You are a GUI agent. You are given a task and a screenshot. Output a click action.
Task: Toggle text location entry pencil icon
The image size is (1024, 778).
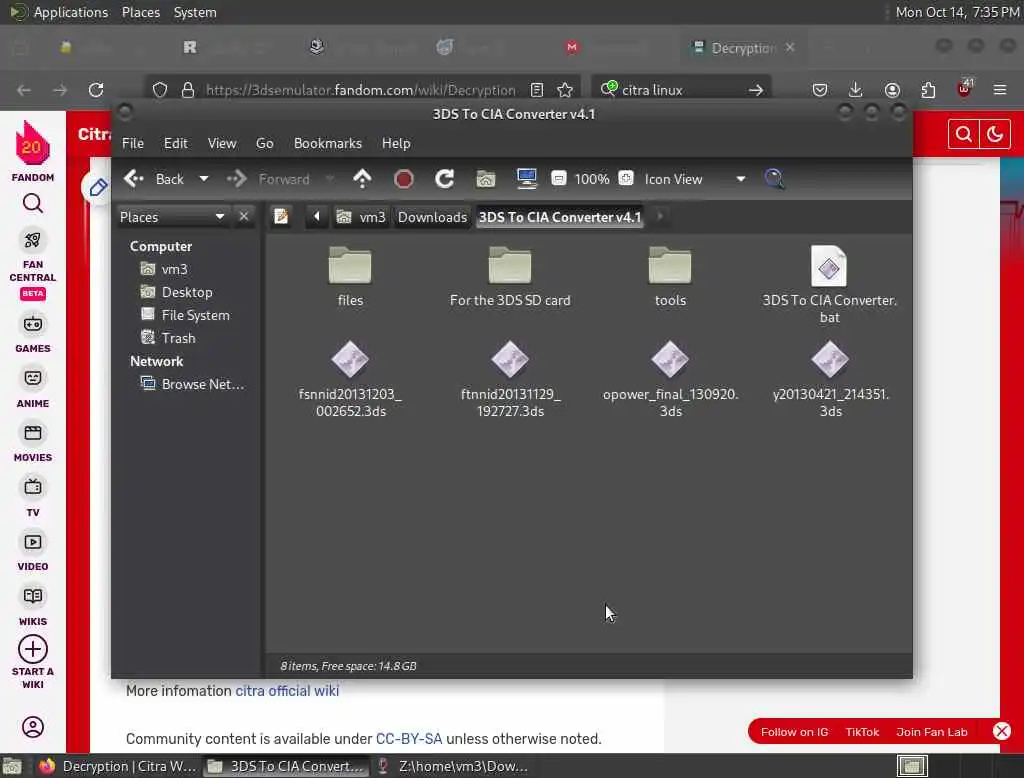(281, 216)
